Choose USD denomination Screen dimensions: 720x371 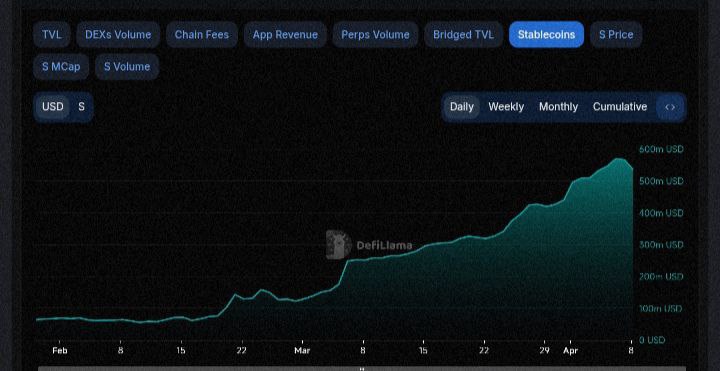[x=53, y=107]
